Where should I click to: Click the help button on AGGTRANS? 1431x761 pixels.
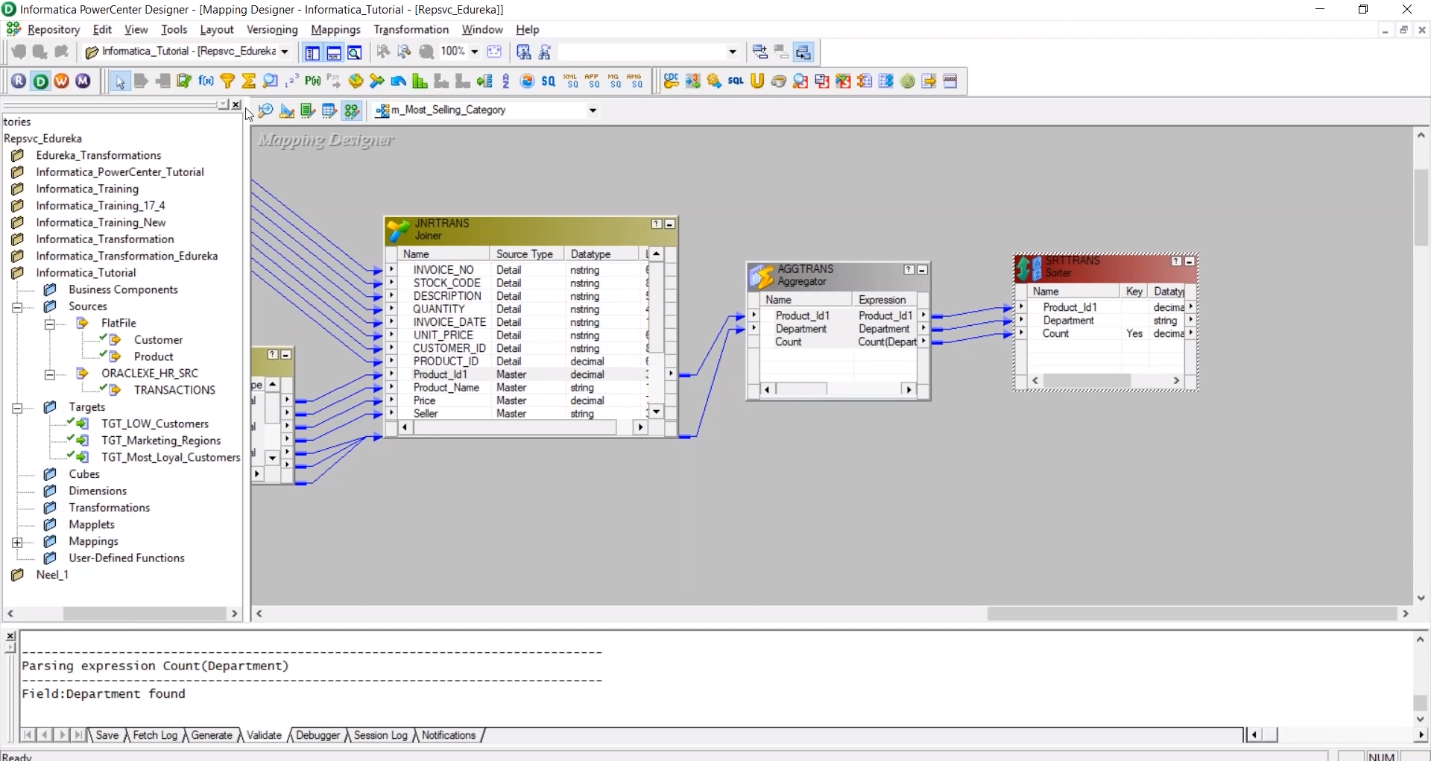(909, 270)
